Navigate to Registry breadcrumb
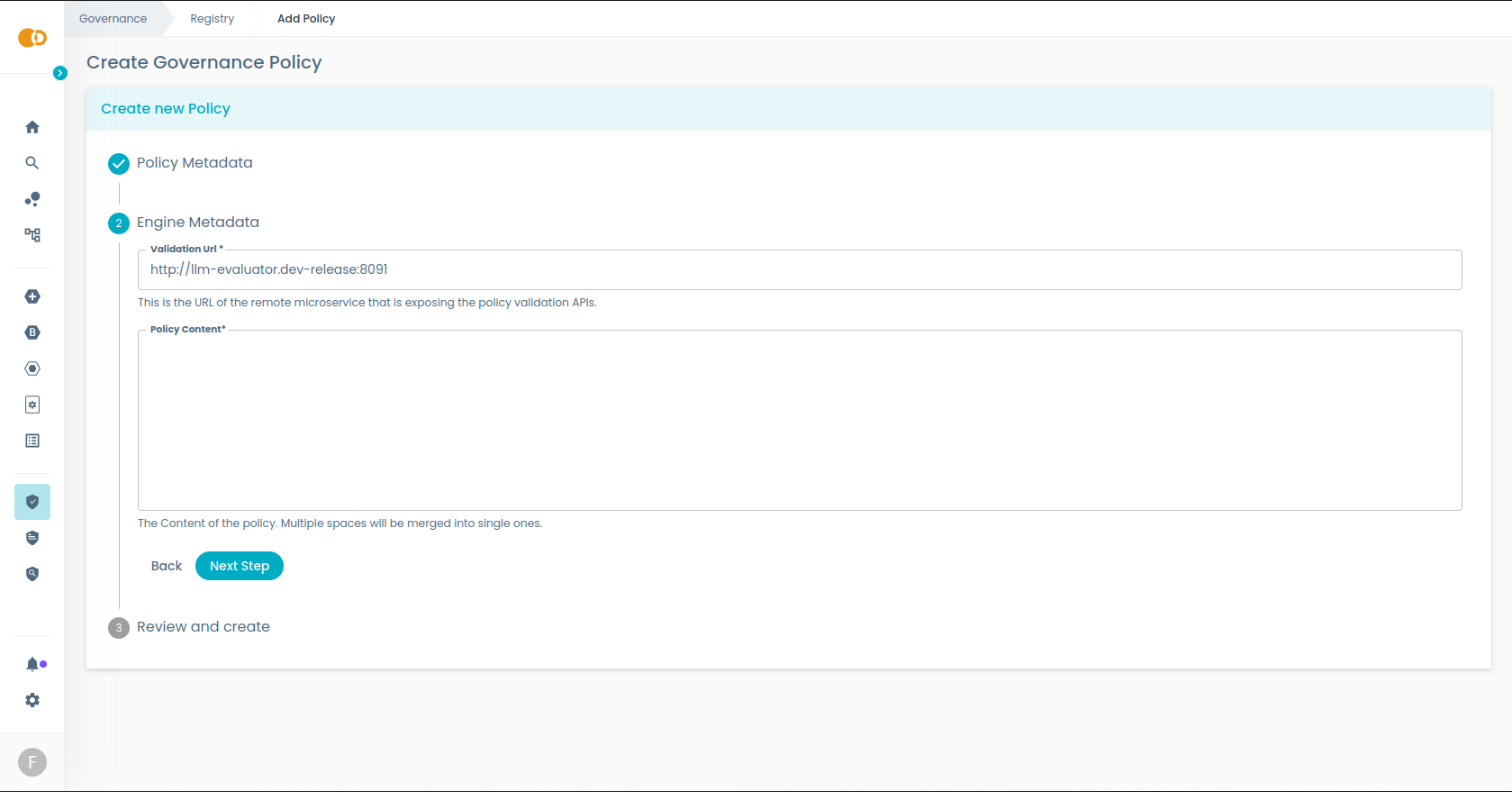This screenshot has height=792, width=1512. tap(212, 19)
